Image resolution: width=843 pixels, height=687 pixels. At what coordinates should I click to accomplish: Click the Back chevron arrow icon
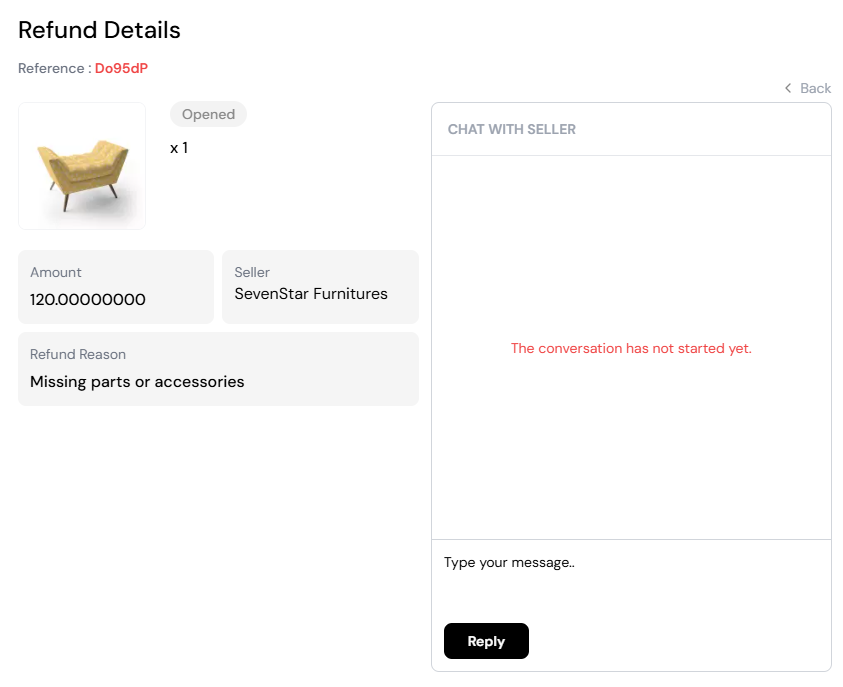788,88
